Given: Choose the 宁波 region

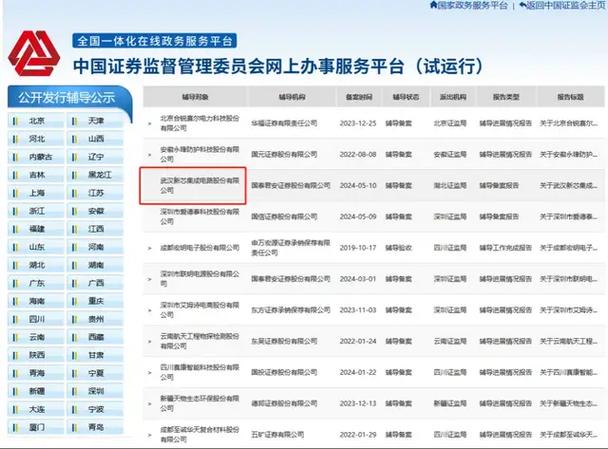Looking at the screenshot, I should (95, 409).
